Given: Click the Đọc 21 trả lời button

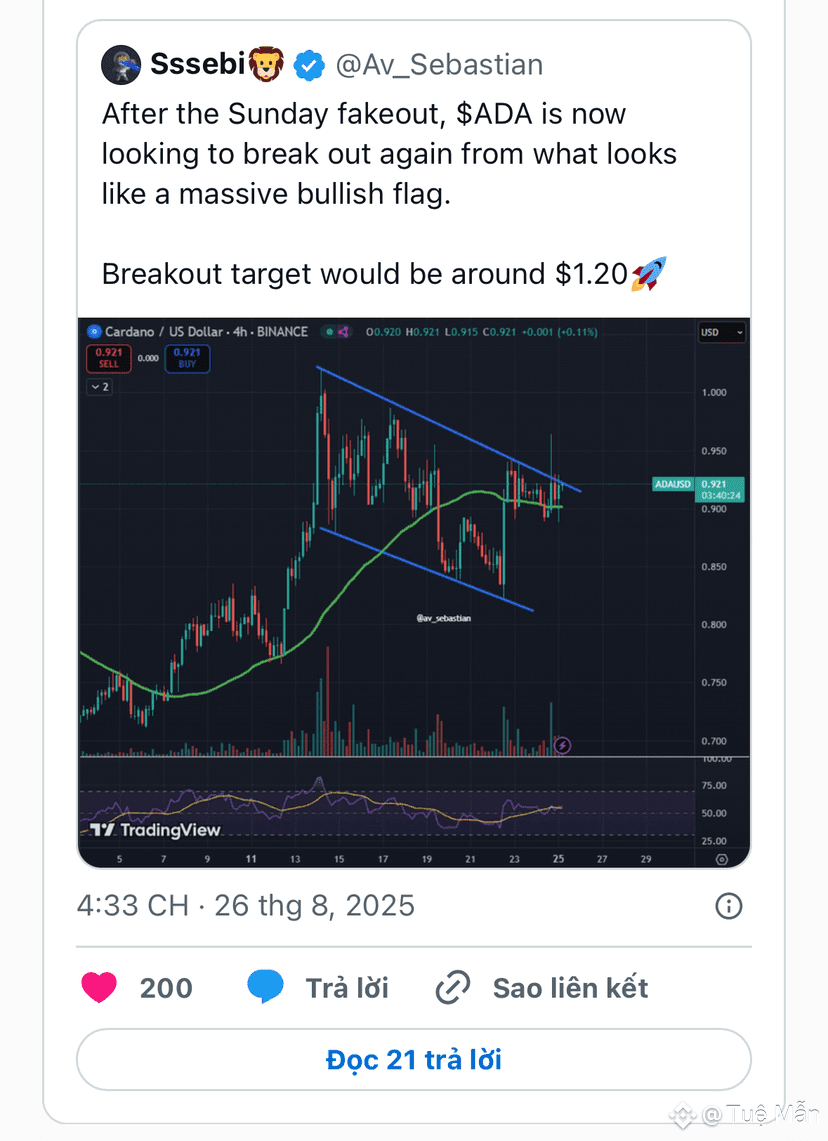Looking at the screenshot, I should click(413, 1060).
